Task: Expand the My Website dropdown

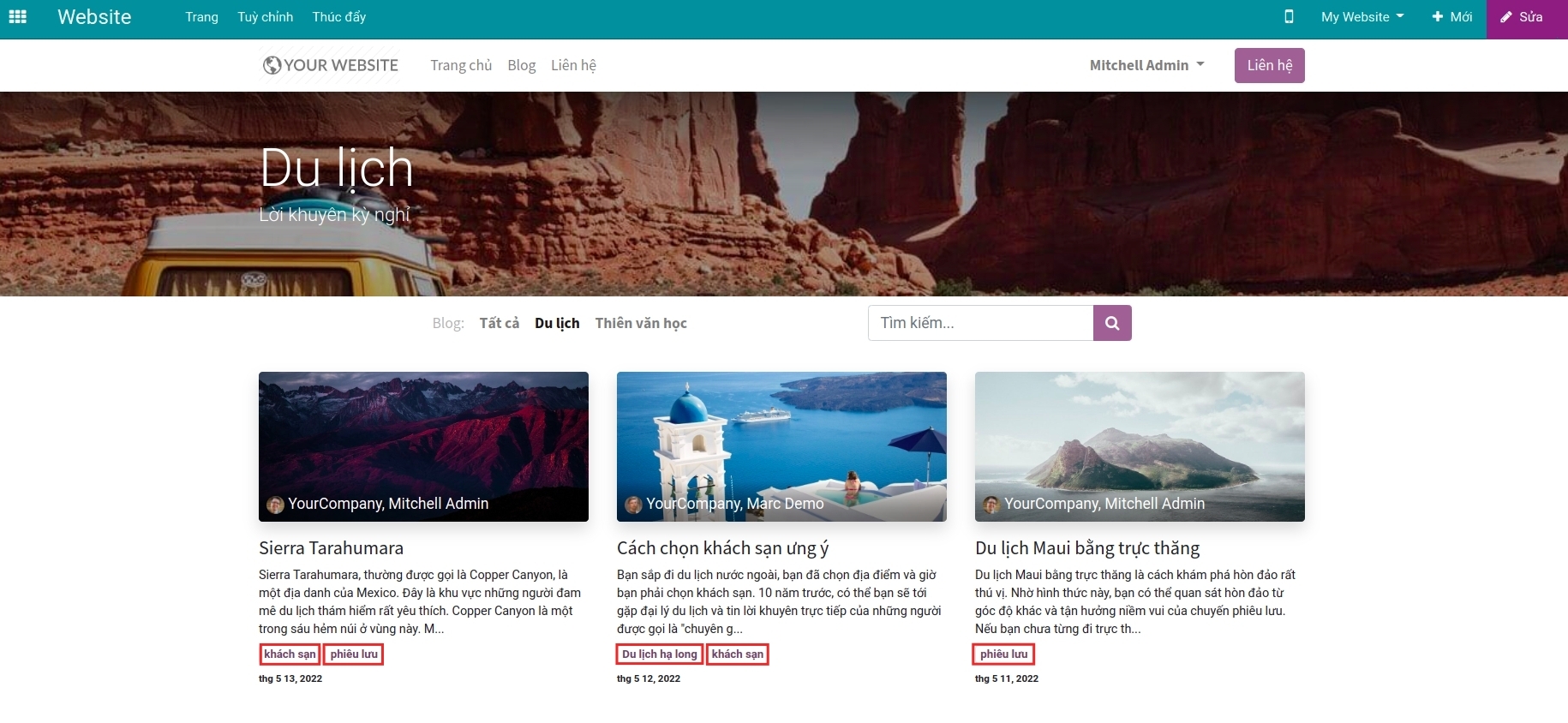Action: tap(1362, 17)
